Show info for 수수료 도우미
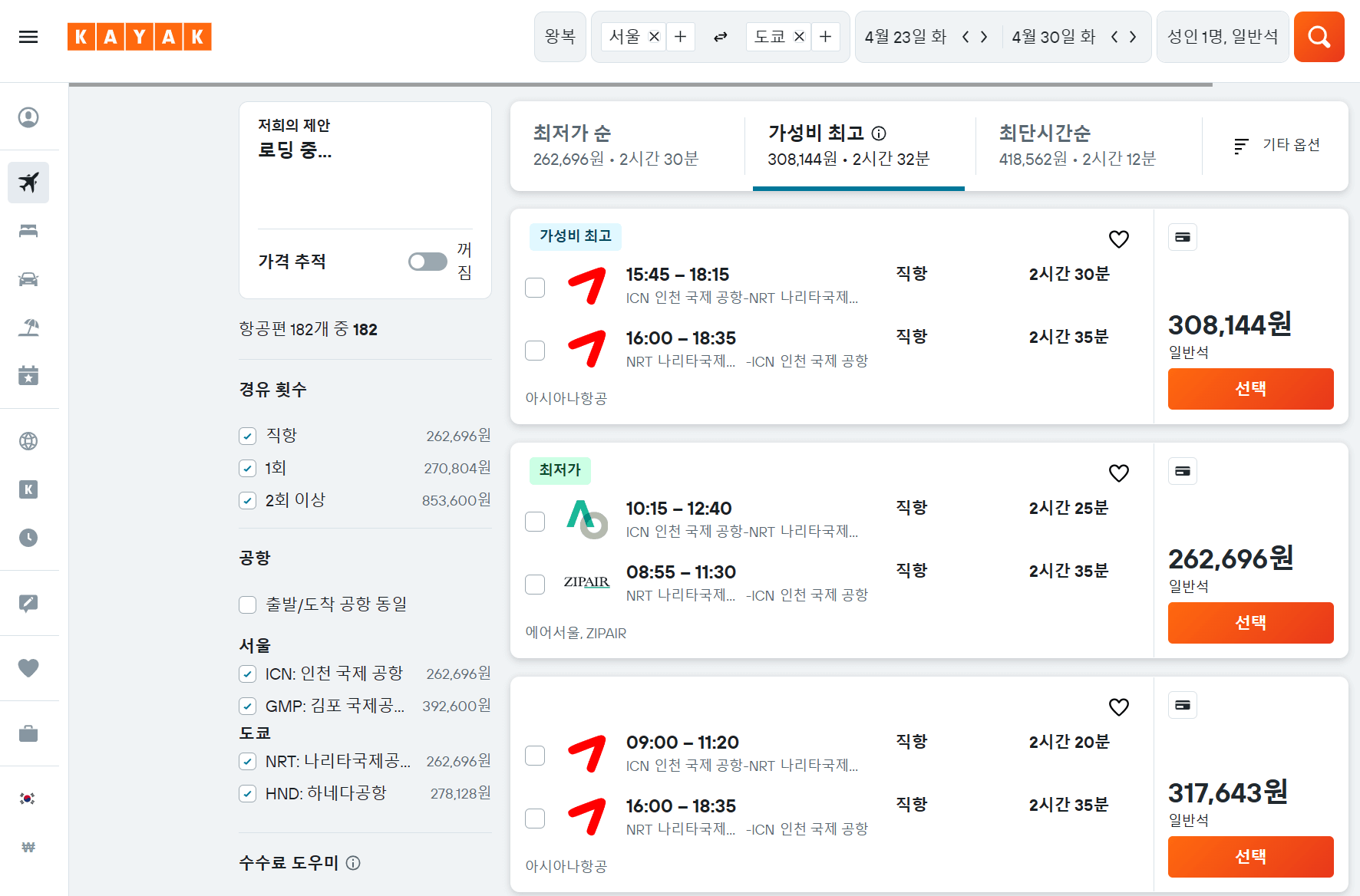The height and width of the screenshot is (896, 1360). coord(353,863)
